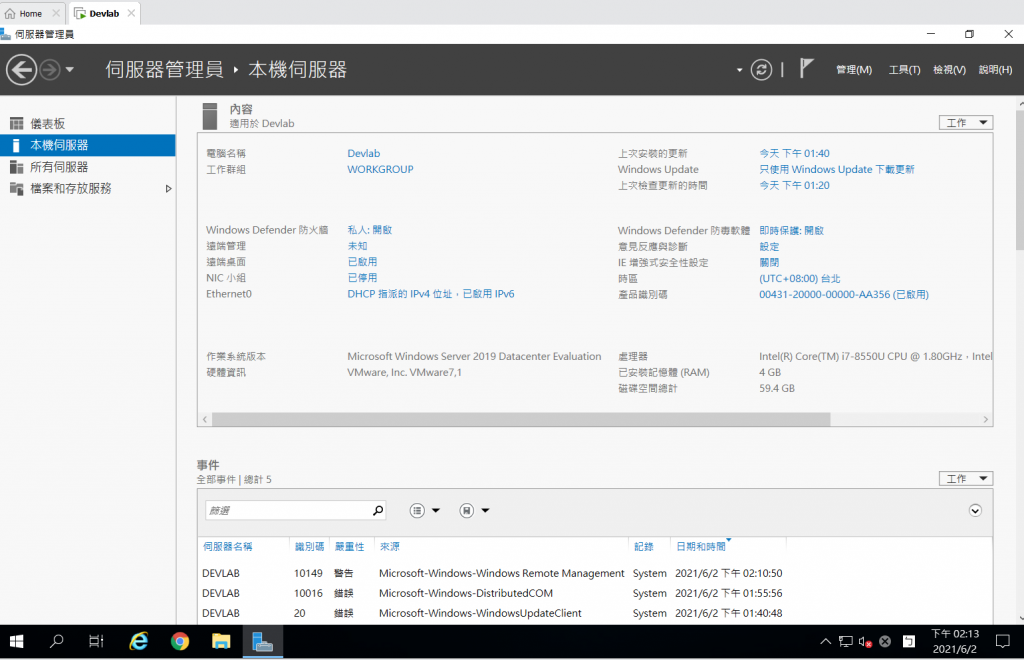Open the 工具(T) menu
The height and width of the screenshot is (660, 1024).
(904, 69)
